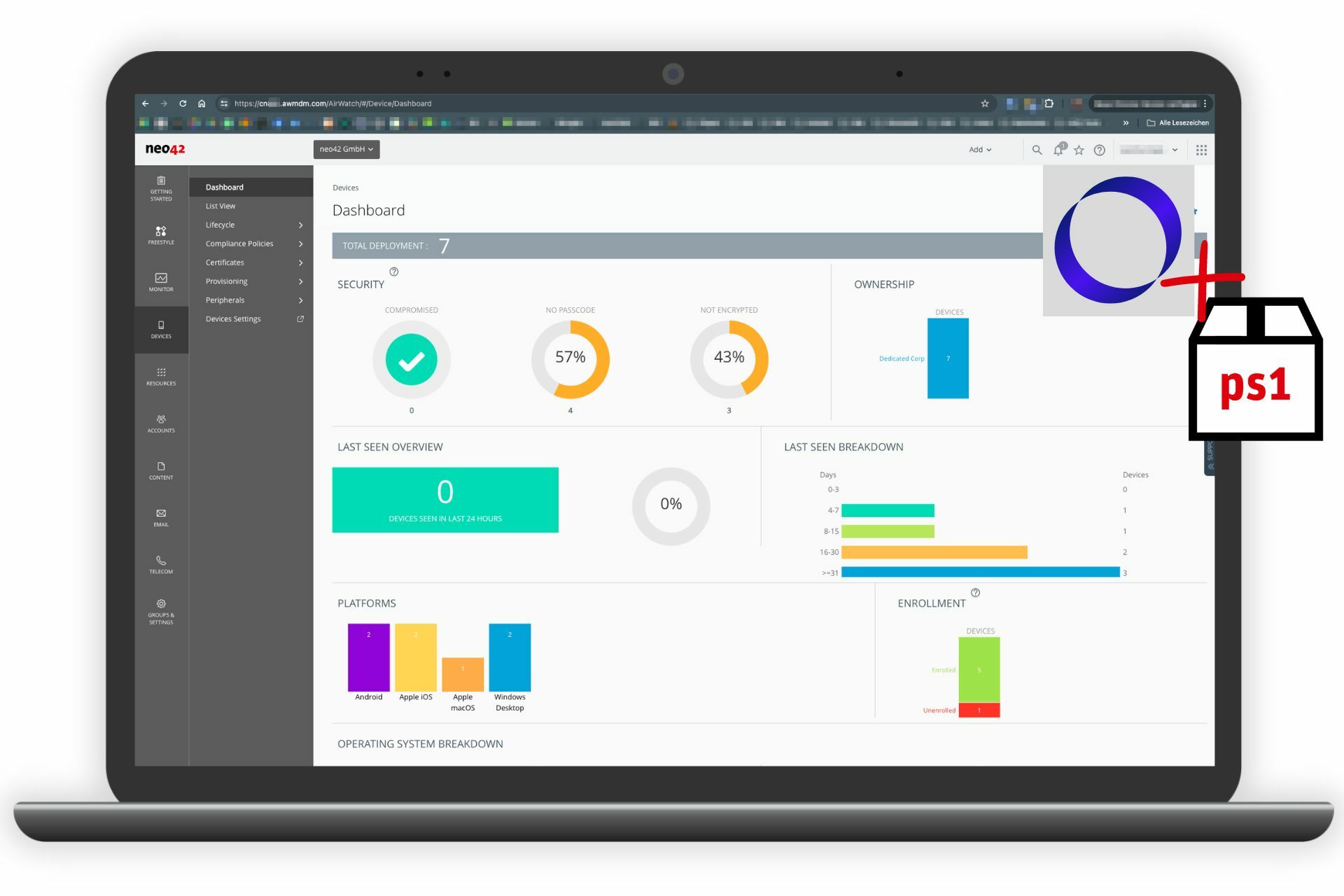Click the Telecom icon in sidebar
This screenshot has height=896, width=1344.
click(160, 561)
